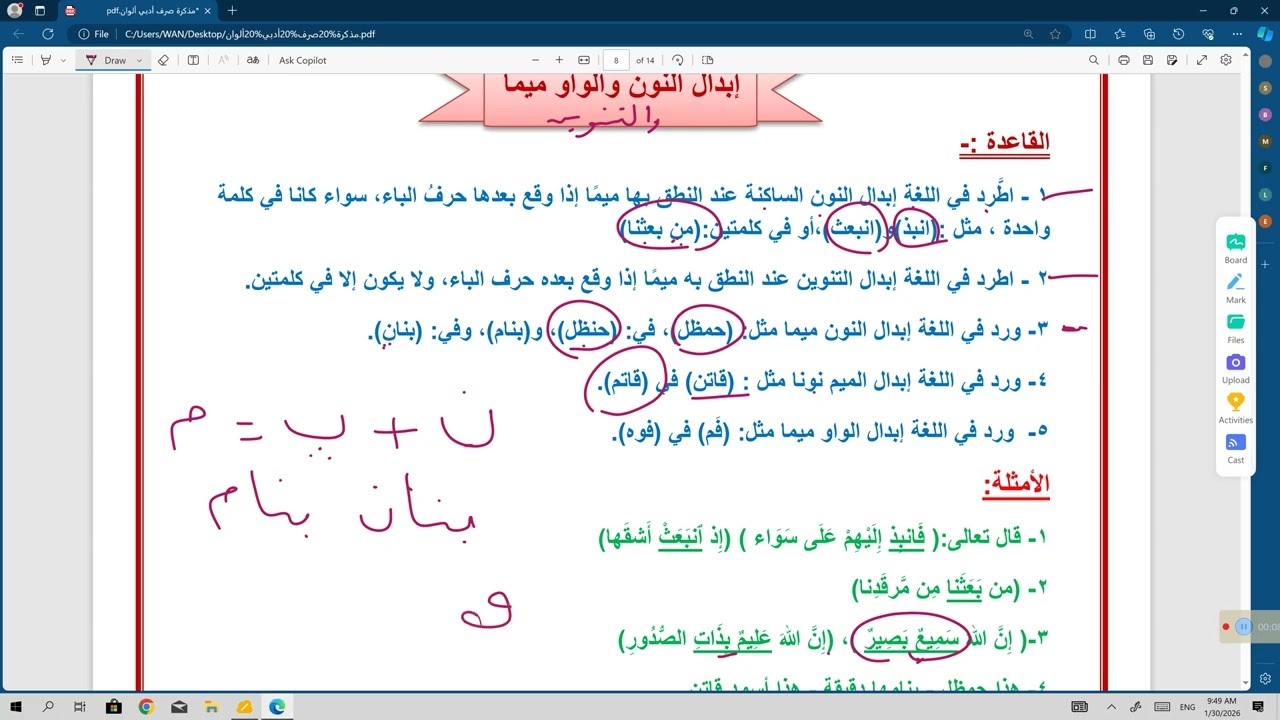Select the Highlight tool in PDF toolbar
1280x720 pixels.
pyautogui.click(x=45, y=60)
